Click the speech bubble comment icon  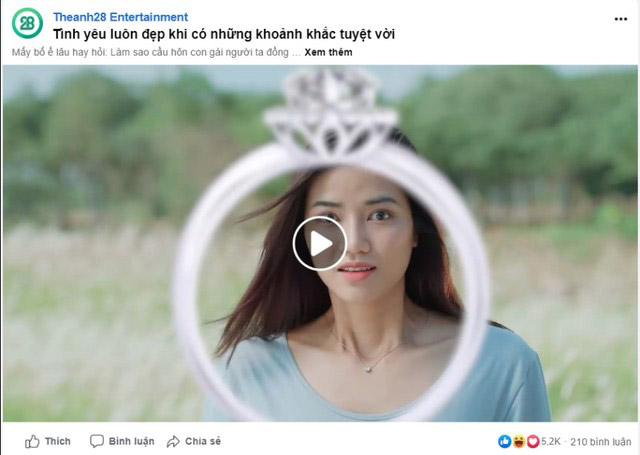coord(97,441)
